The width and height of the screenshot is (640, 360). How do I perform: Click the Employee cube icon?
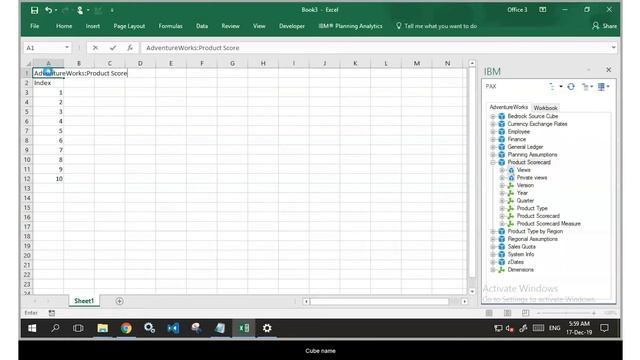502,131
